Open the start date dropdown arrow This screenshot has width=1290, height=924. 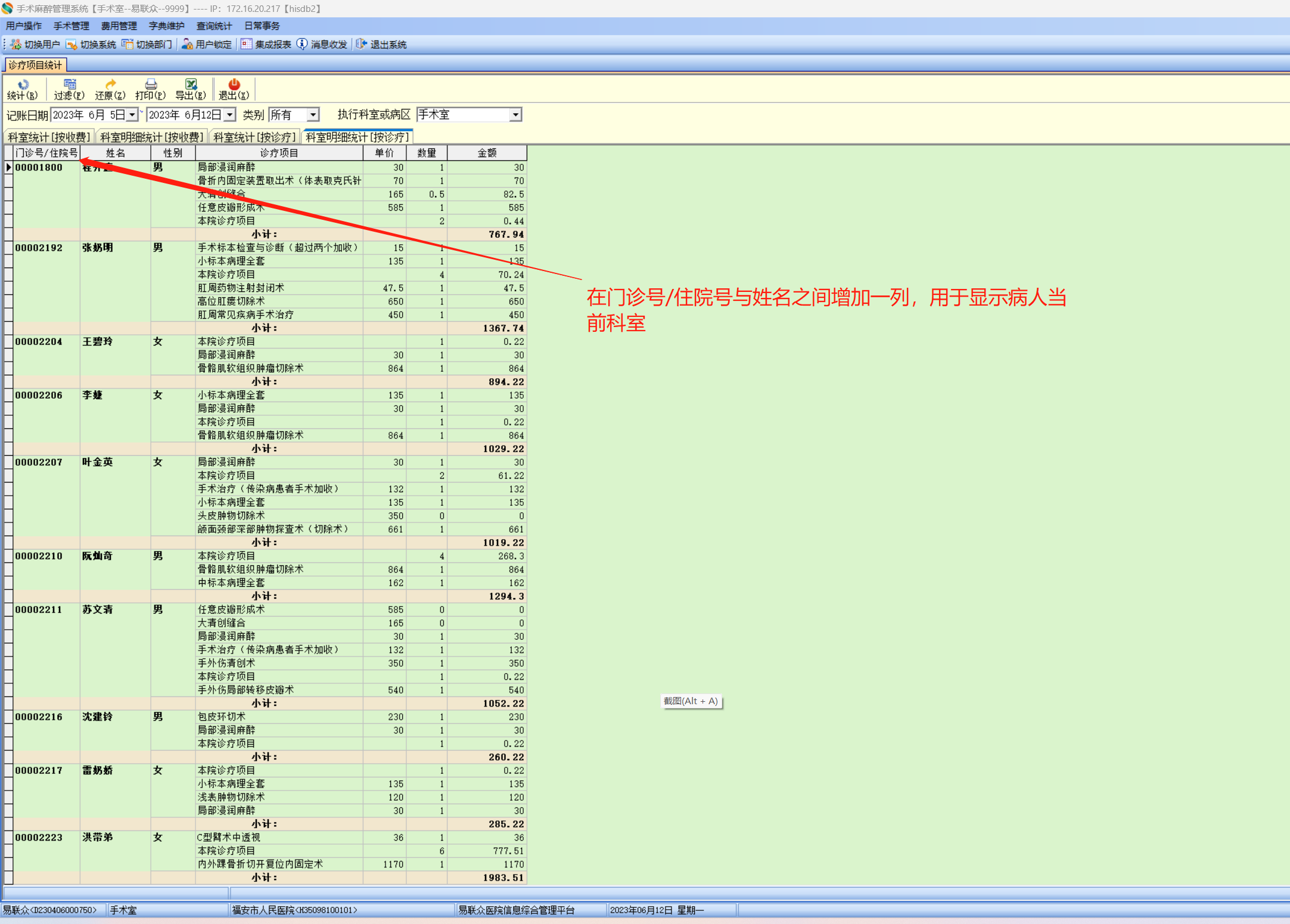pyautogui.click(x=132, y=115)
